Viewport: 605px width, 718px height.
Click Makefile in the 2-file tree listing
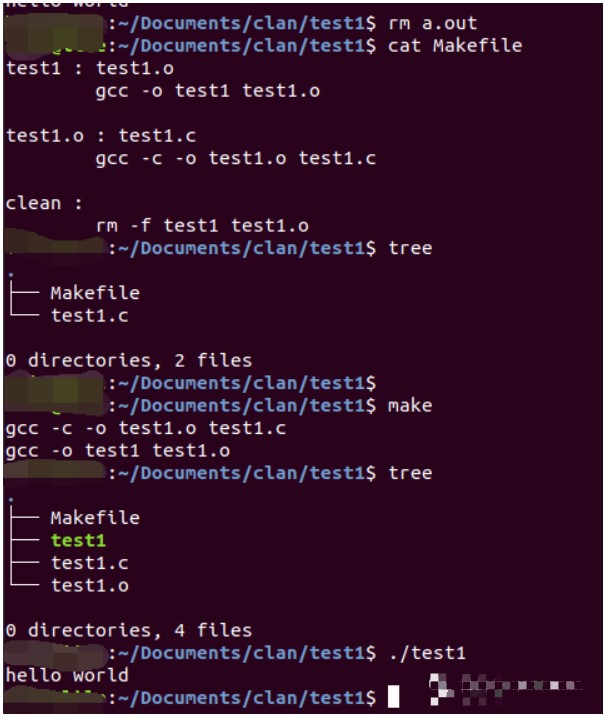[x=95, y=293]
